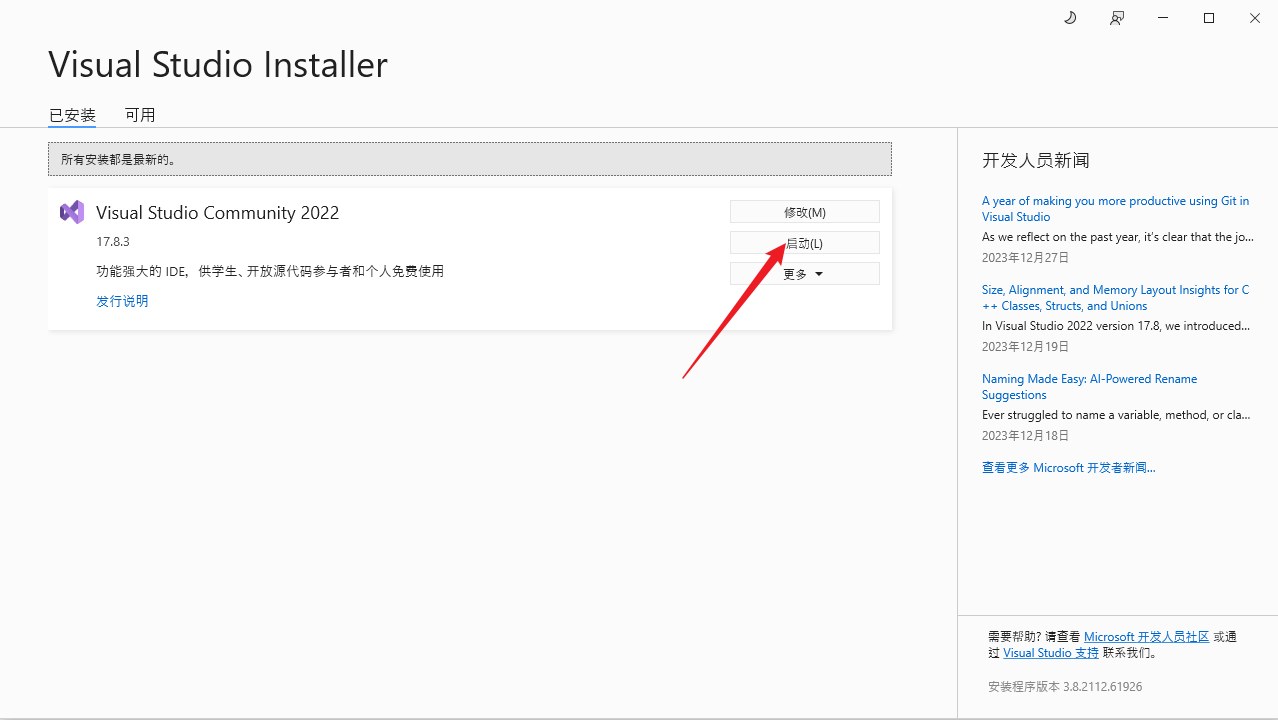Click the purple Visual Studio logo
Viewport: 1278px width, 720px height.
72,212
